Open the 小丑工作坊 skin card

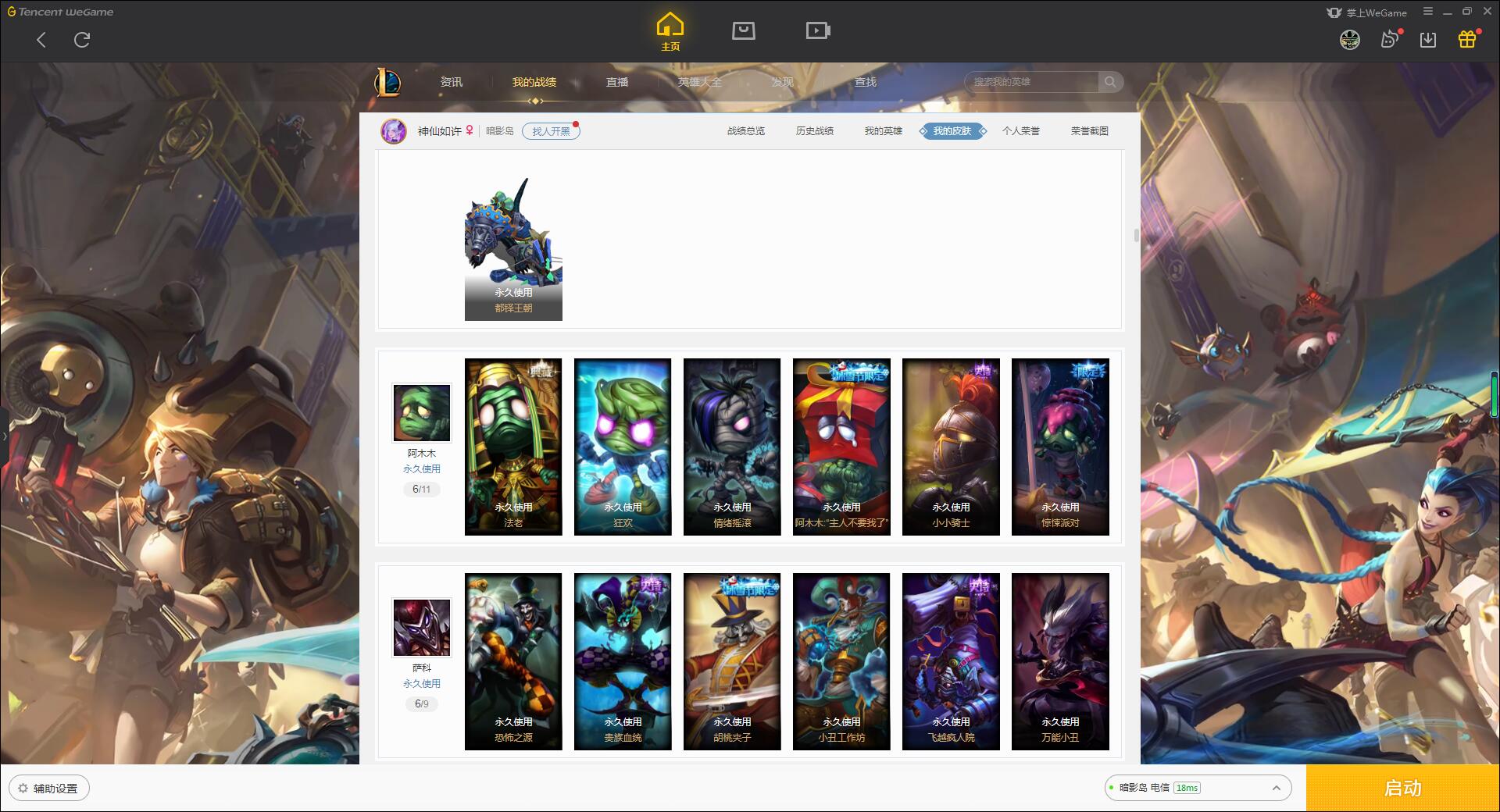841,661
